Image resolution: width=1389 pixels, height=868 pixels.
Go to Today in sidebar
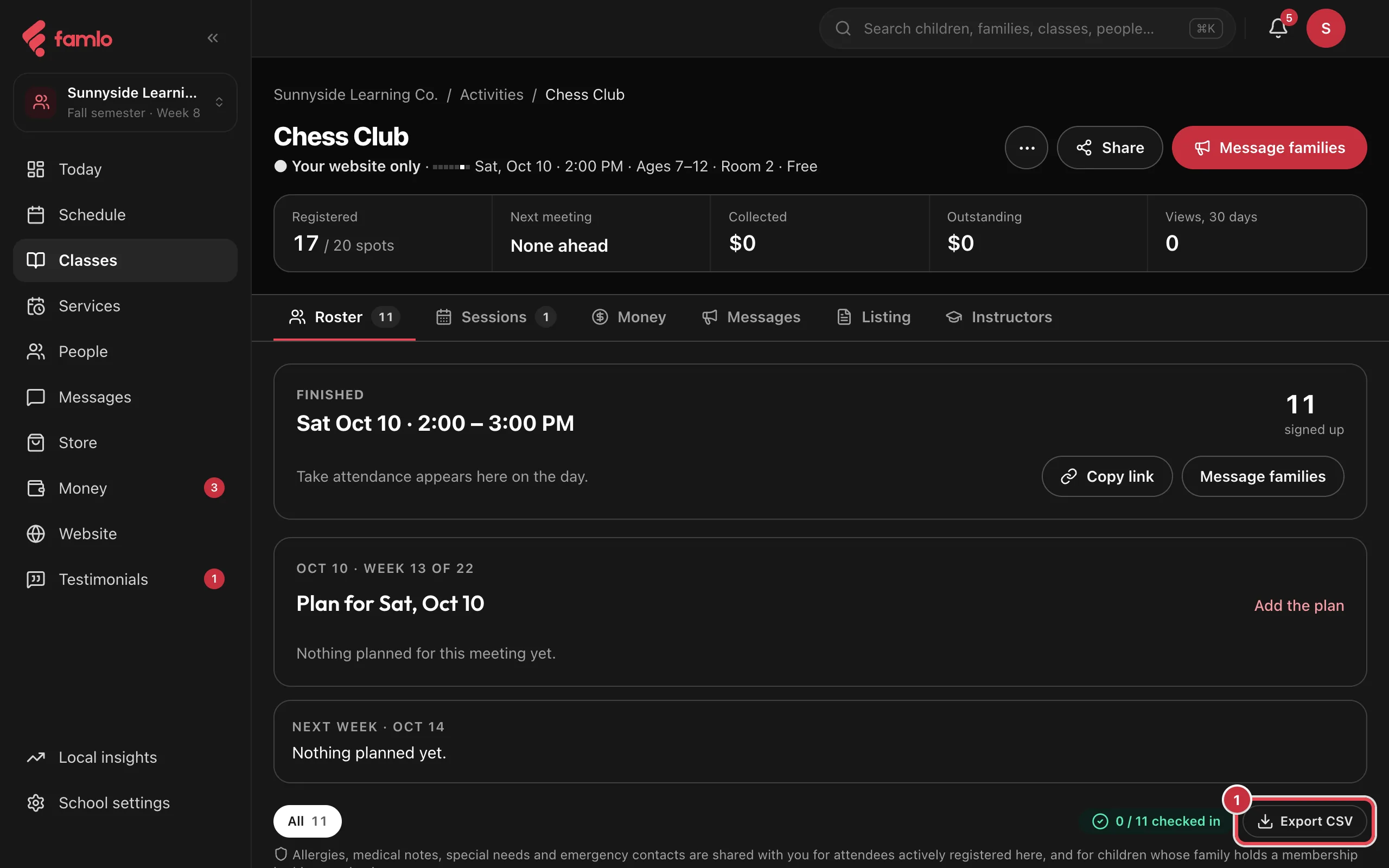[x=125, y=169]
